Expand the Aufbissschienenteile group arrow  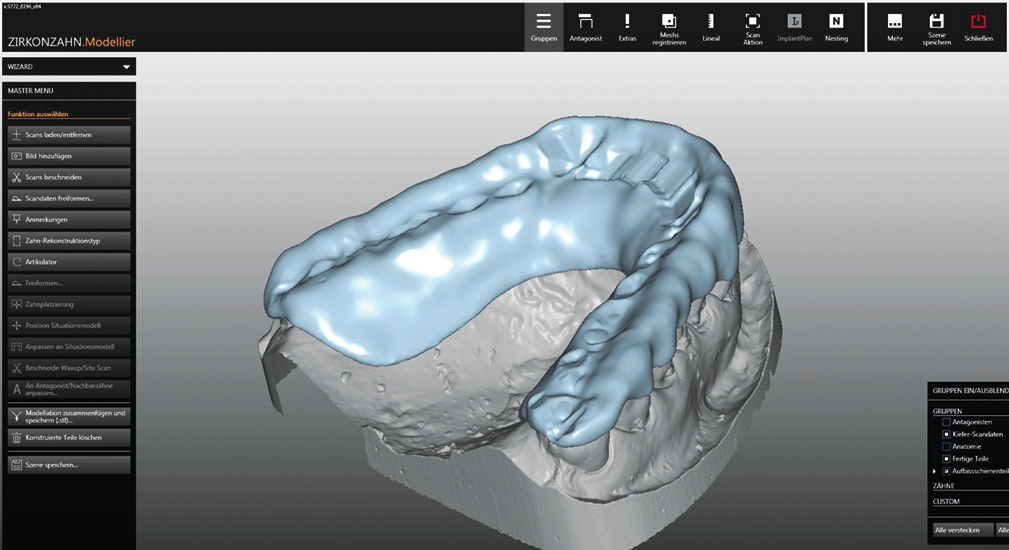(x=935, y=471)
